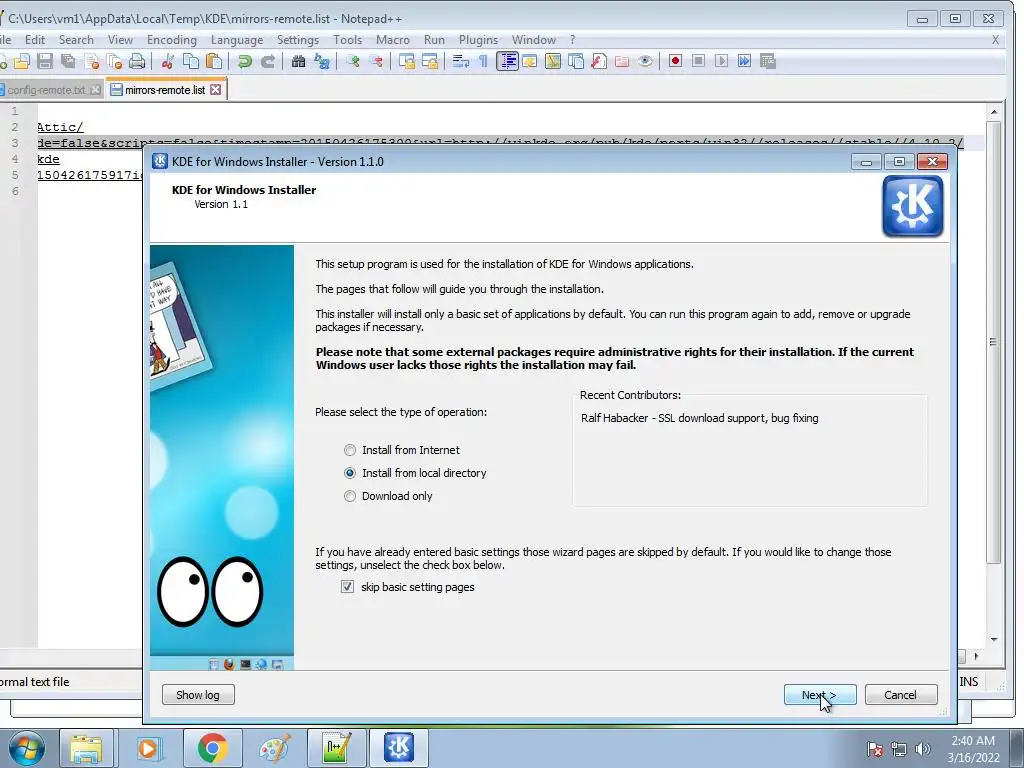This screenshot has height=768, width=1024.
Task: Open the Windows Start button
Action: tap(26, 748)
